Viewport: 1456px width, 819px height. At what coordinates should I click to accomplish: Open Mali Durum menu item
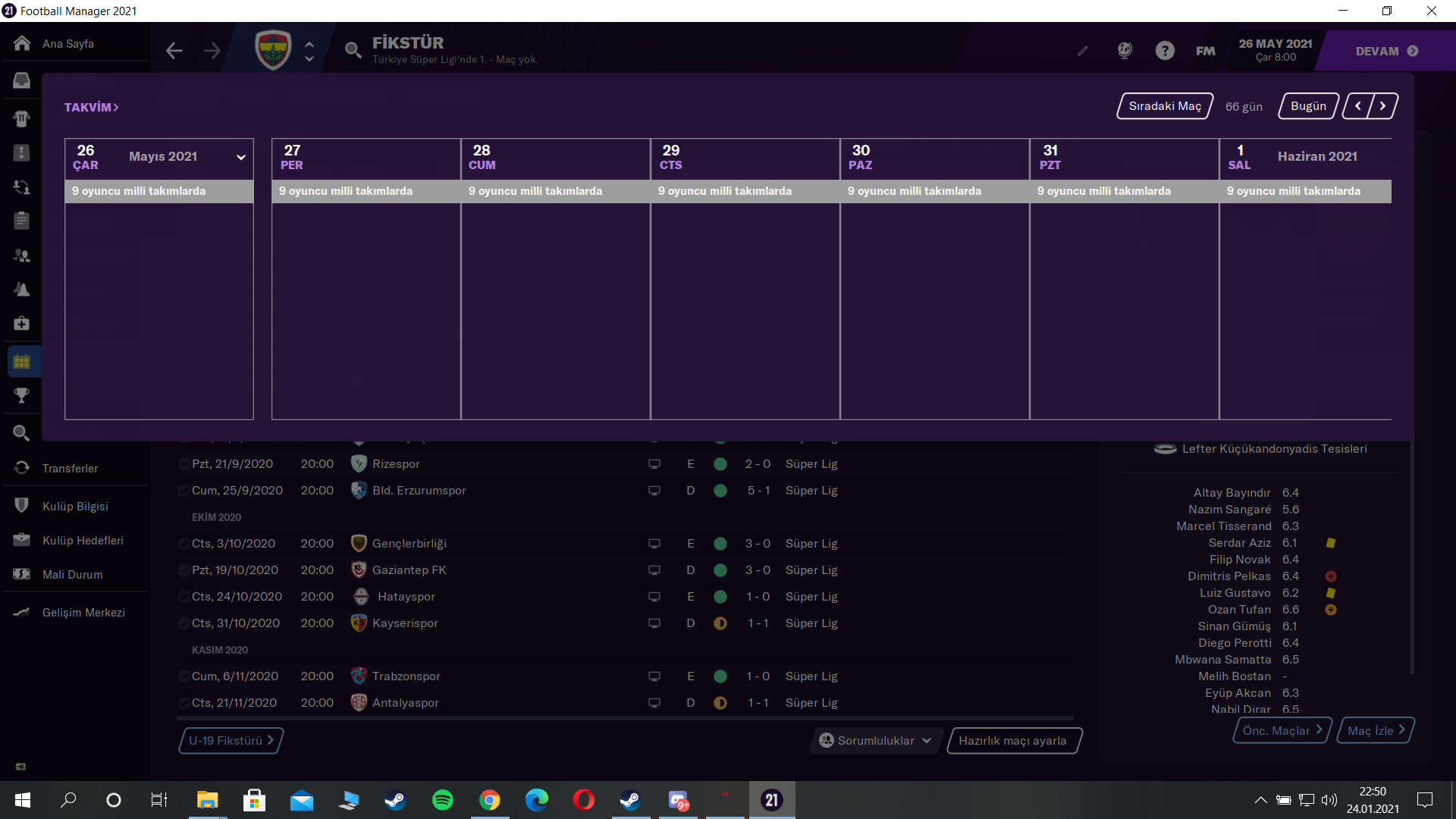[x=72, y=575]
